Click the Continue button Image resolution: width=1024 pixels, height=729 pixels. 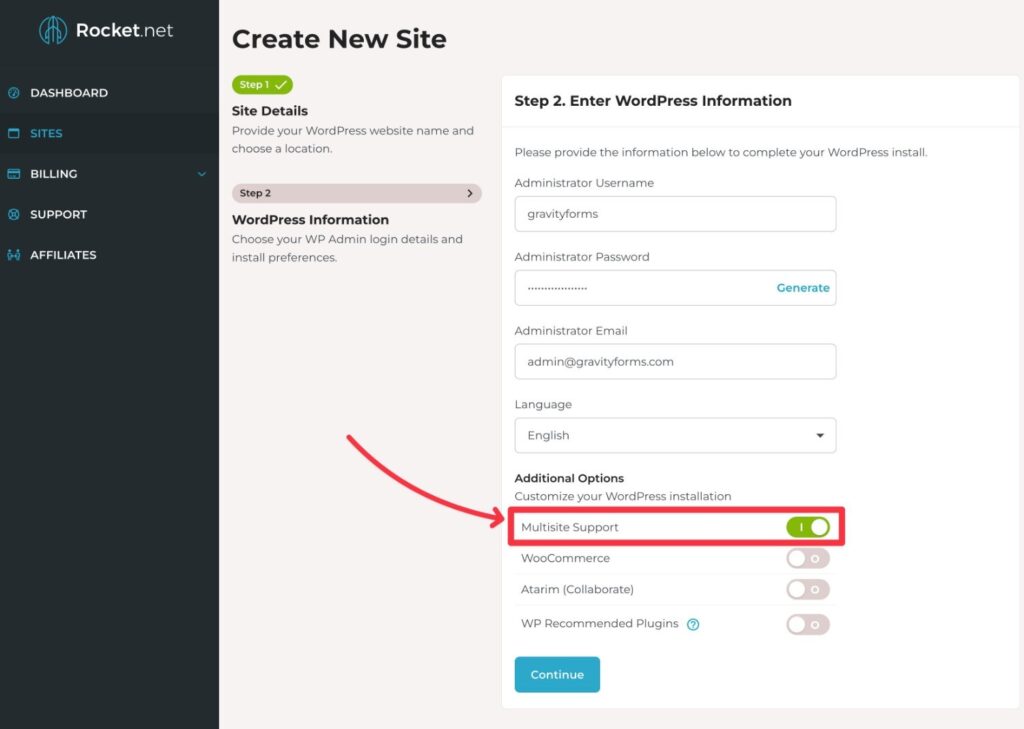(557, 674)
